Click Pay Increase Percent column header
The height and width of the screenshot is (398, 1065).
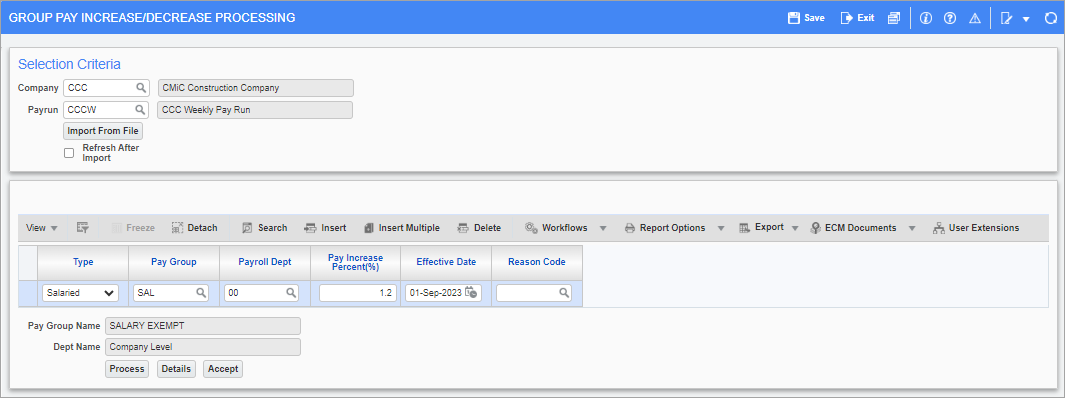(x=355, y=262)
